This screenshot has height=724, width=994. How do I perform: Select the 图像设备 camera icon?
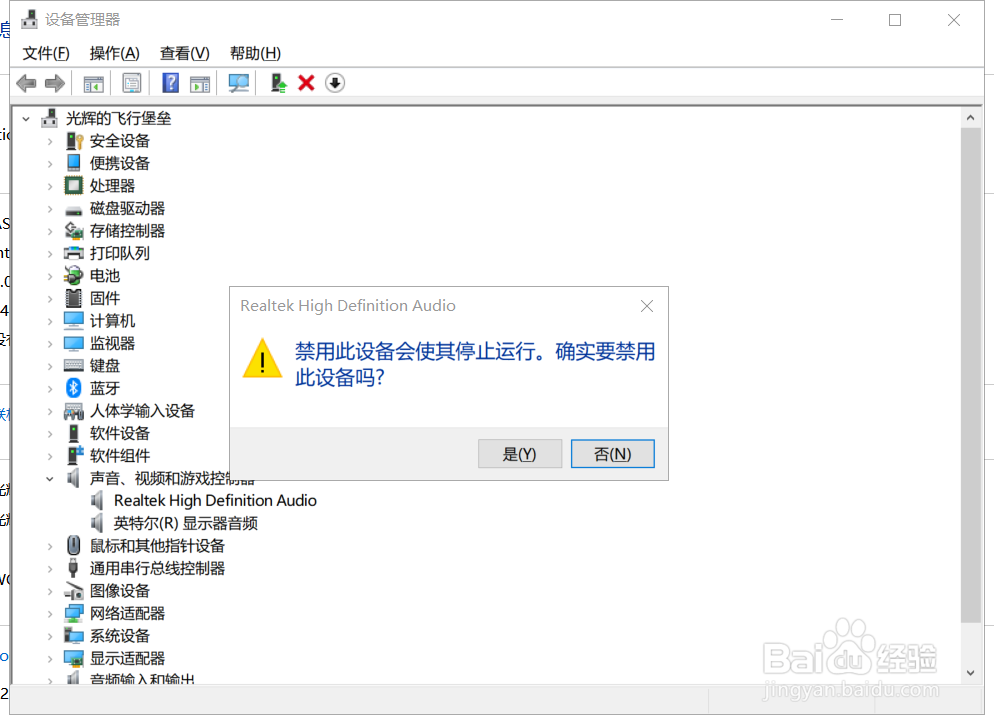click(74, 591)
